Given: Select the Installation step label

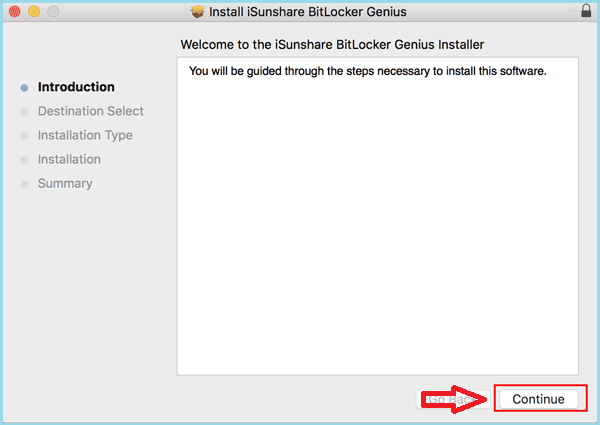Looking at the screenshot, I should (69, 159).
